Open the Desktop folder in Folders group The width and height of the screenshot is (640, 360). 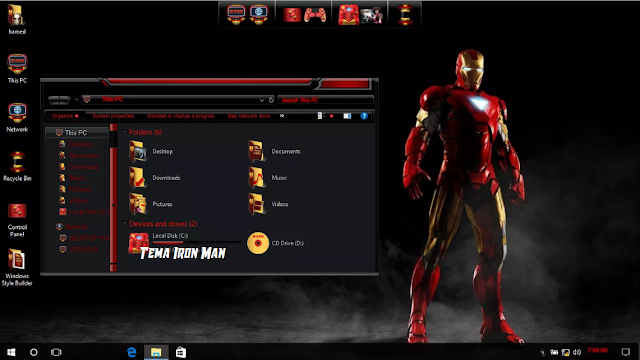click(151, 151)
